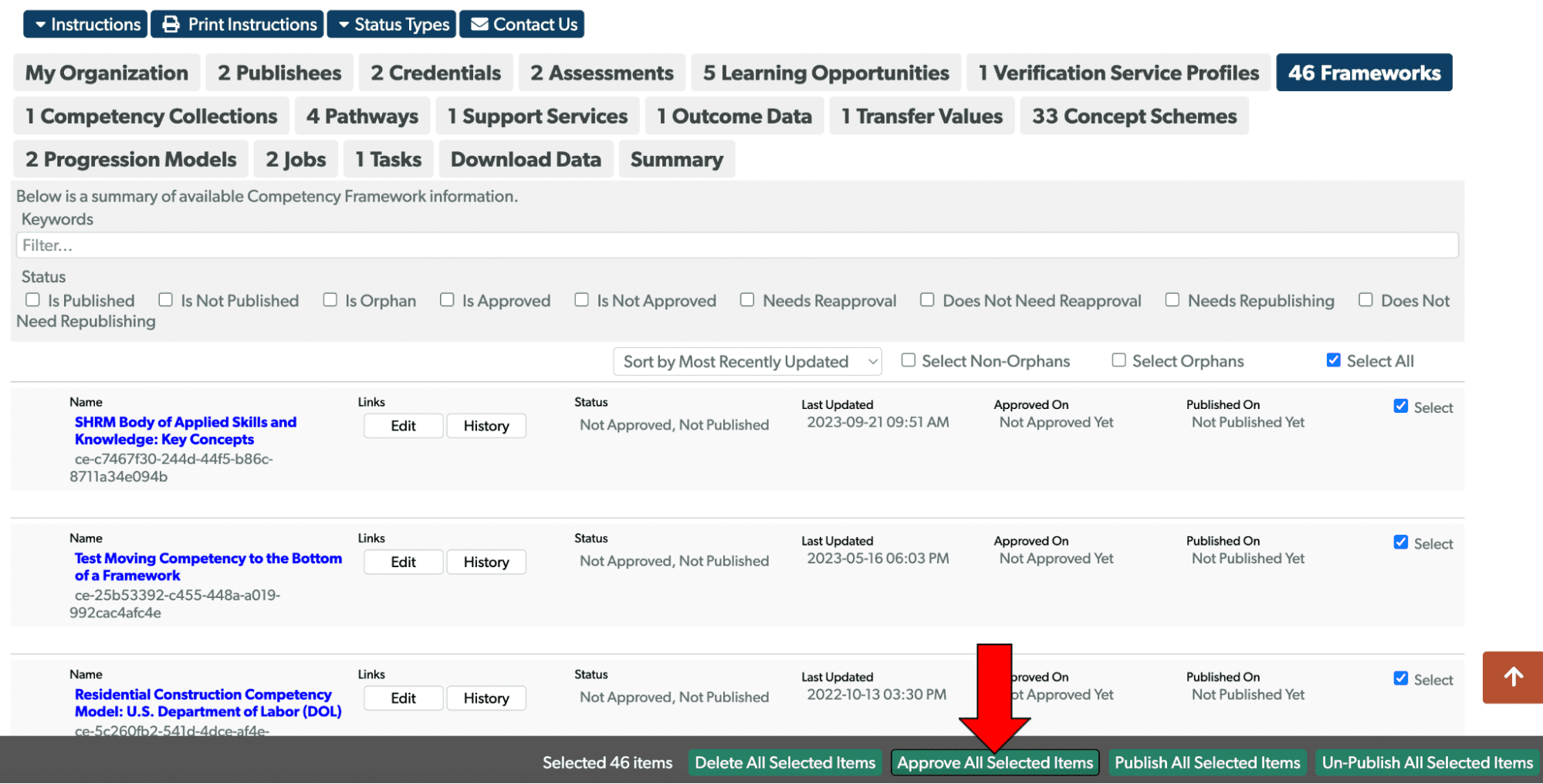1543x784 pixels.
Task: Check the Select Non-Orphans option
Action: click(908, 360)
